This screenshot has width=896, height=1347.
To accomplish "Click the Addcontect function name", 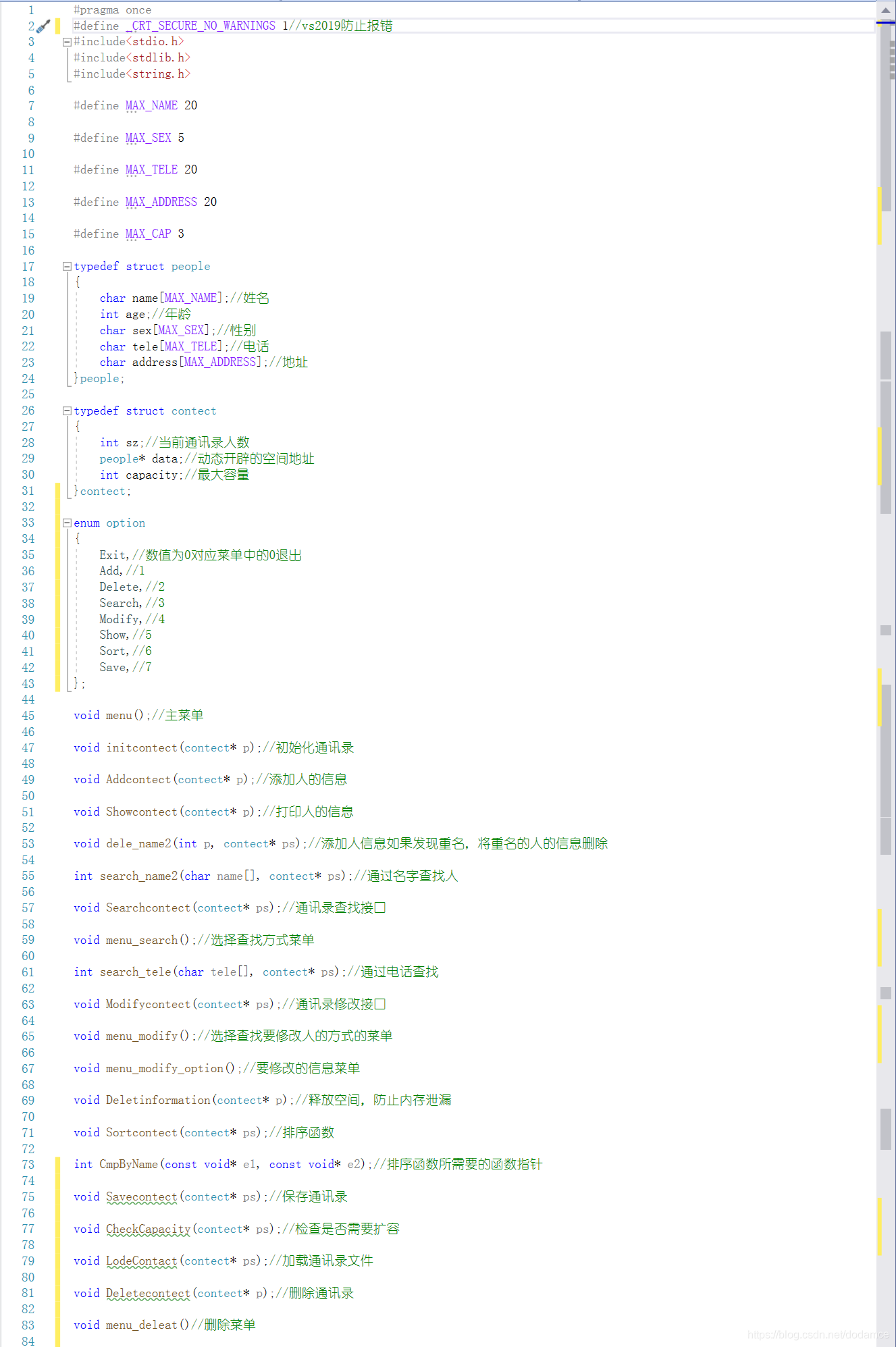I will coord(138,780).
